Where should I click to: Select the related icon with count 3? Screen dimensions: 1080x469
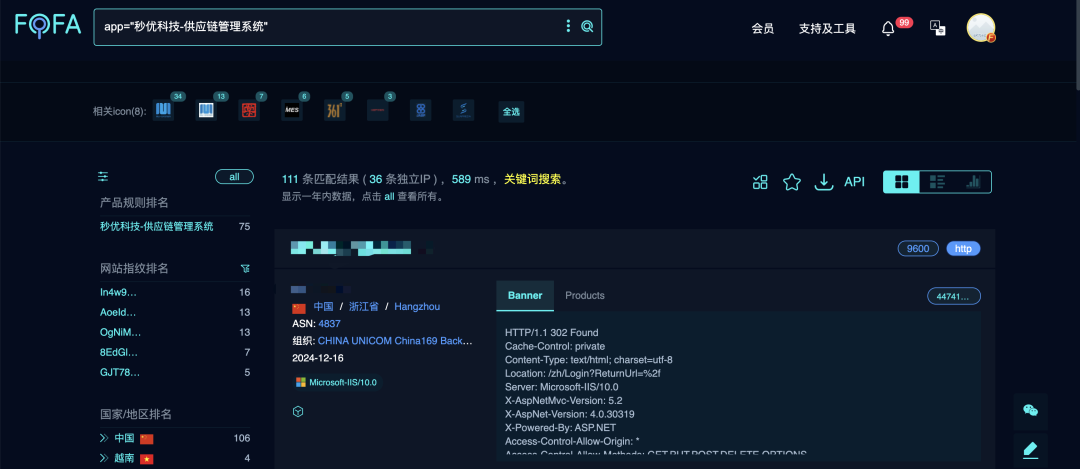[377, 110]
